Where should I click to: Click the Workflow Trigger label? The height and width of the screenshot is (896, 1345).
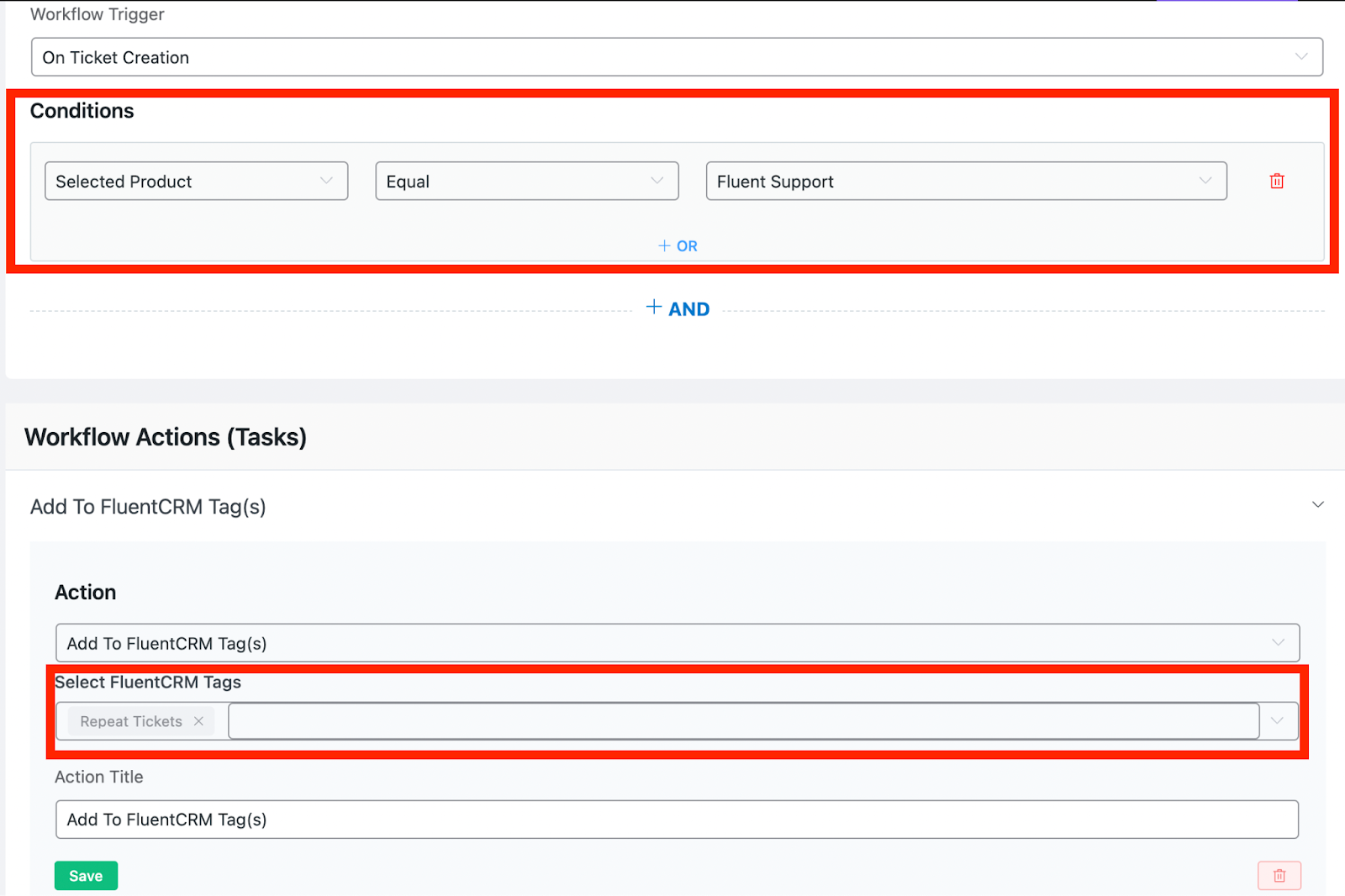pyautogui.click(x=98, y=14)
